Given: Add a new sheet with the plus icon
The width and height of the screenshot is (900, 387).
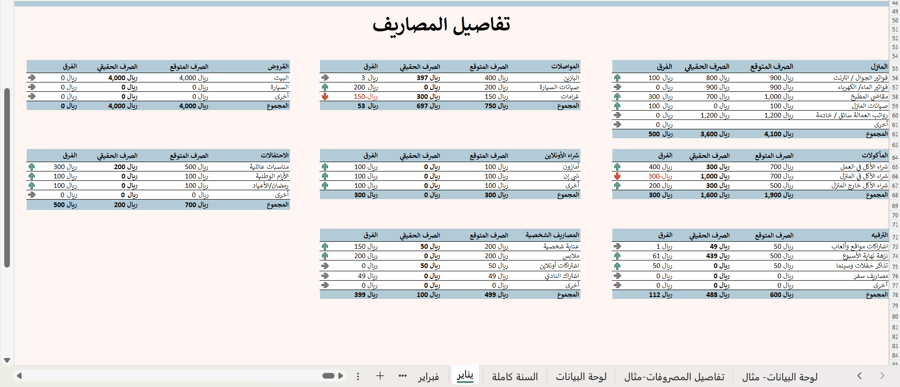Looking at the screenshot, I should coord(379,376).
